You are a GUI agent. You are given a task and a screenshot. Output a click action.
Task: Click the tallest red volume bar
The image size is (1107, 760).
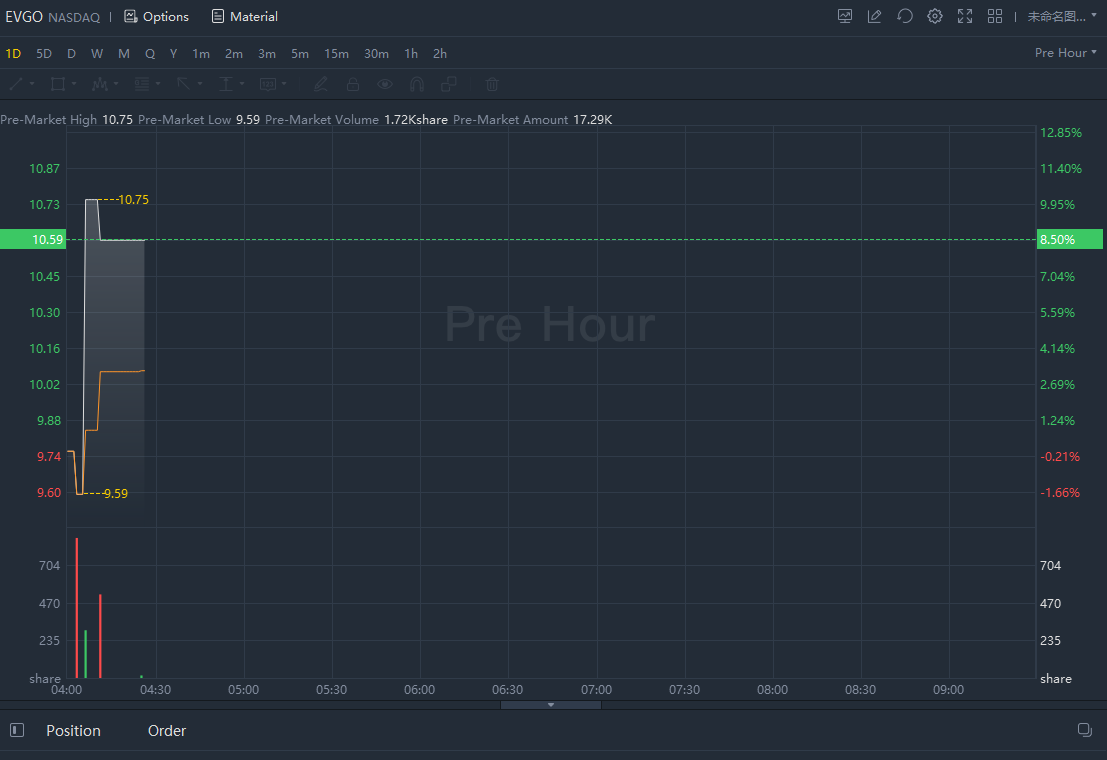pyautogui.click(x=77, y=608)
